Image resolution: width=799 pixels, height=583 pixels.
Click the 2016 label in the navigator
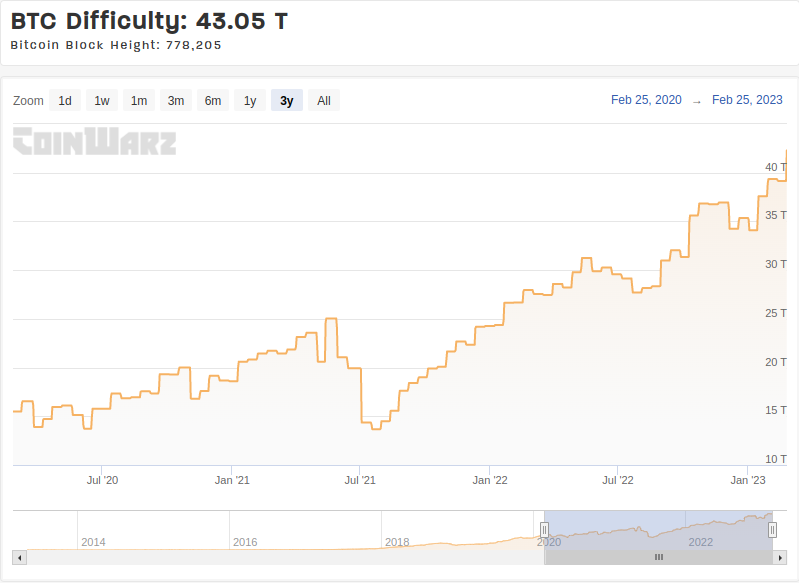pos(245,542)
